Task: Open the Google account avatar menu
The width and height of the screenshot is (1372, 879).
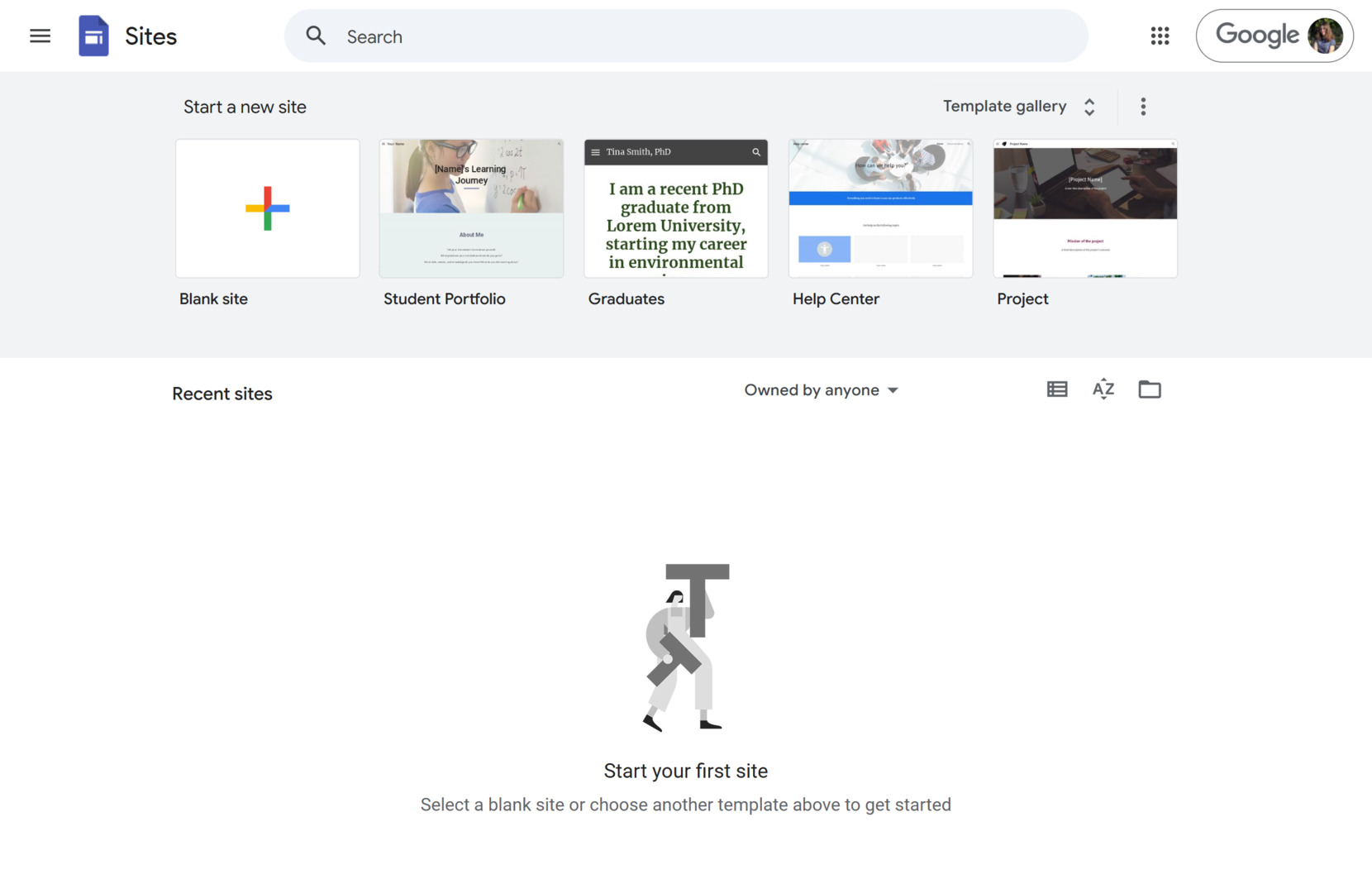Action: click(x=1325, y=36)
